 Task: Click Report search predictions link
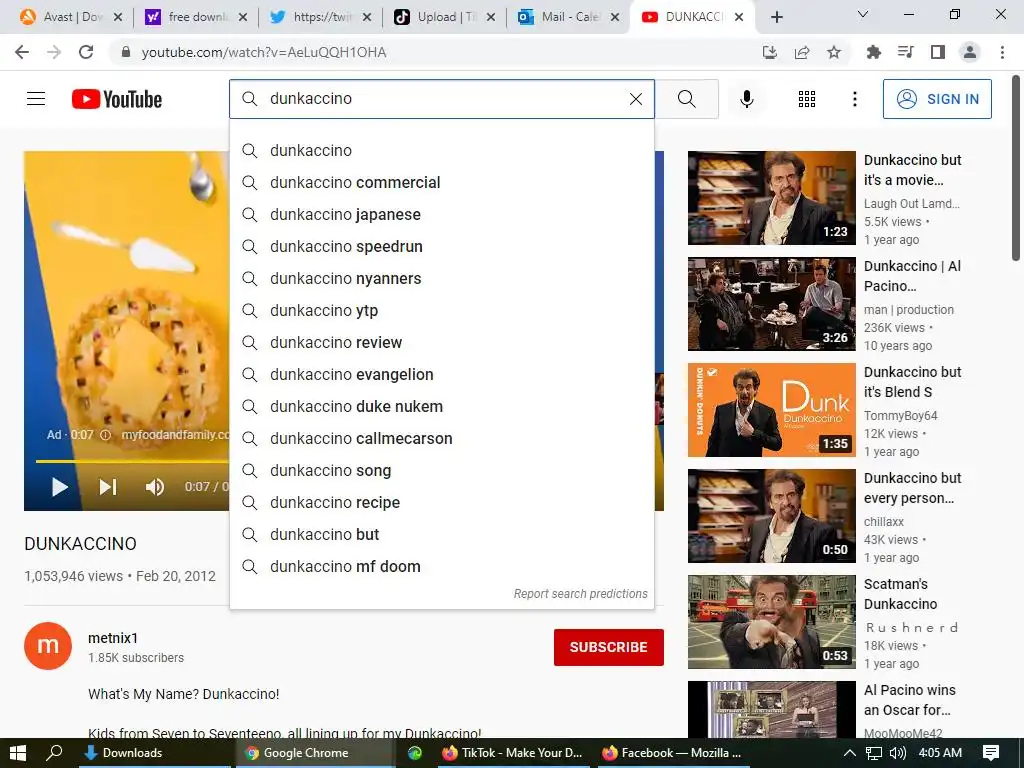click(x=581, y=594)
